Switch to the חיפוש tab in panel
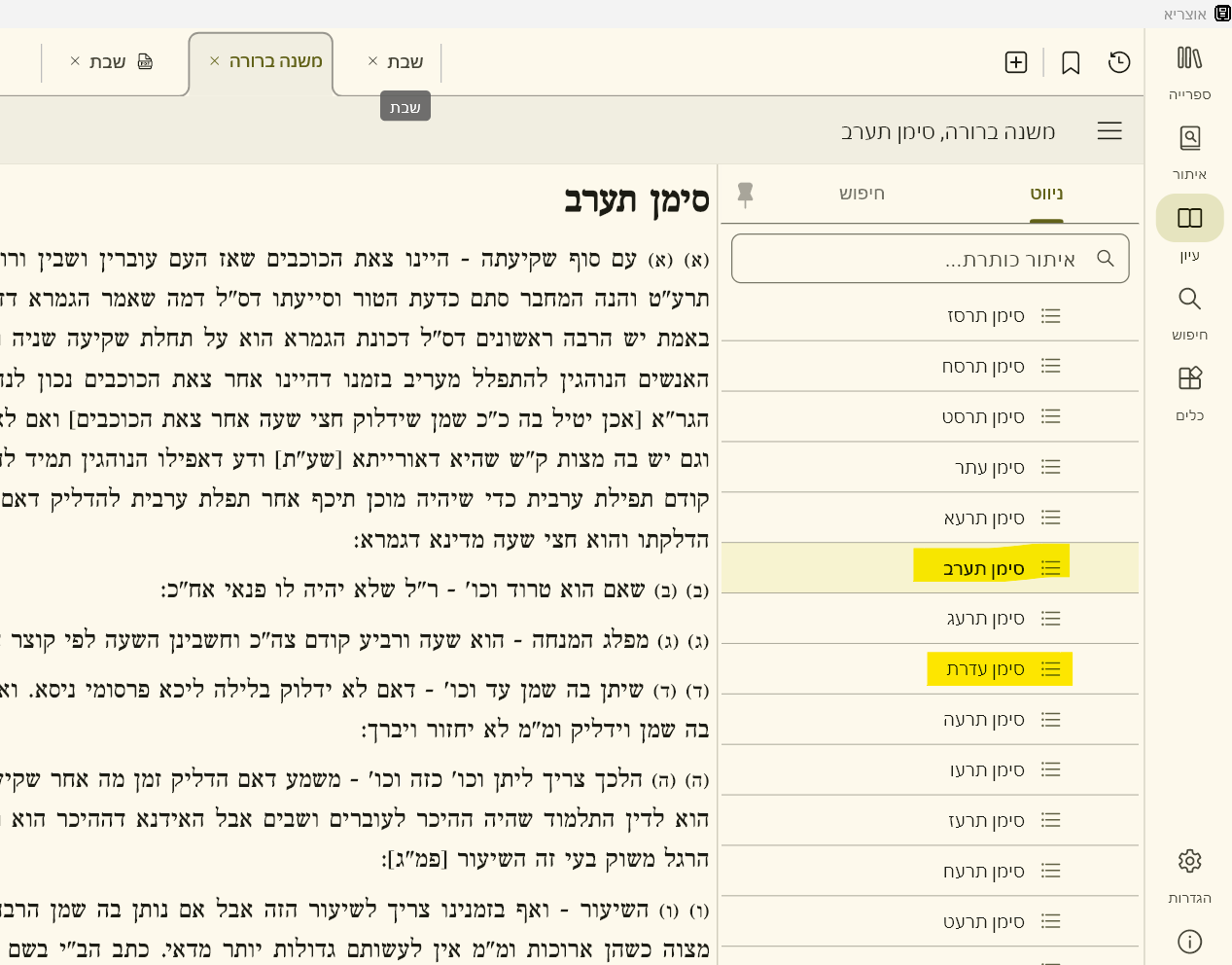1232x965 pixels. (x=862, y=194)
